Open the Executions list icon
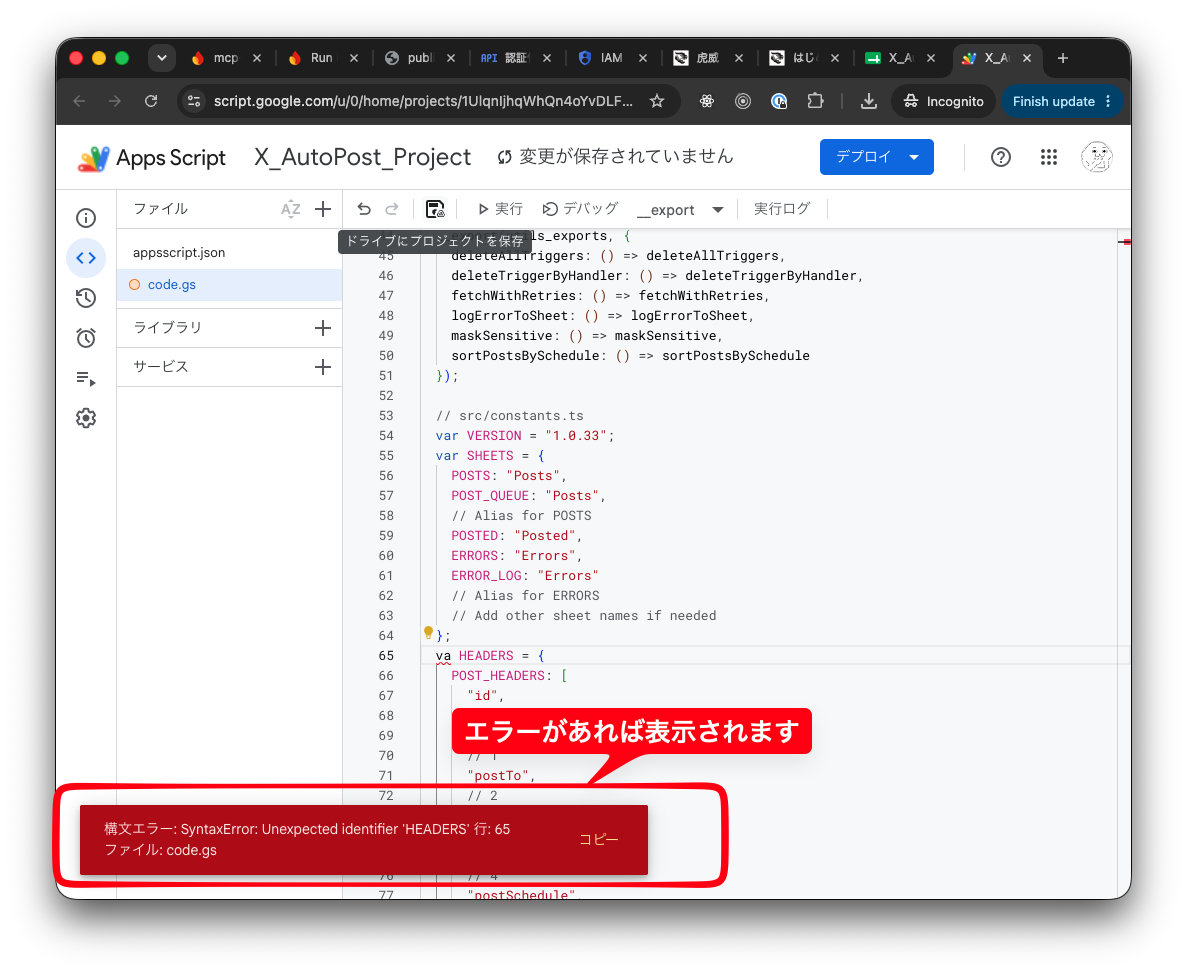The height and width of the screenshot is (973, 1187). pos(86,378)
